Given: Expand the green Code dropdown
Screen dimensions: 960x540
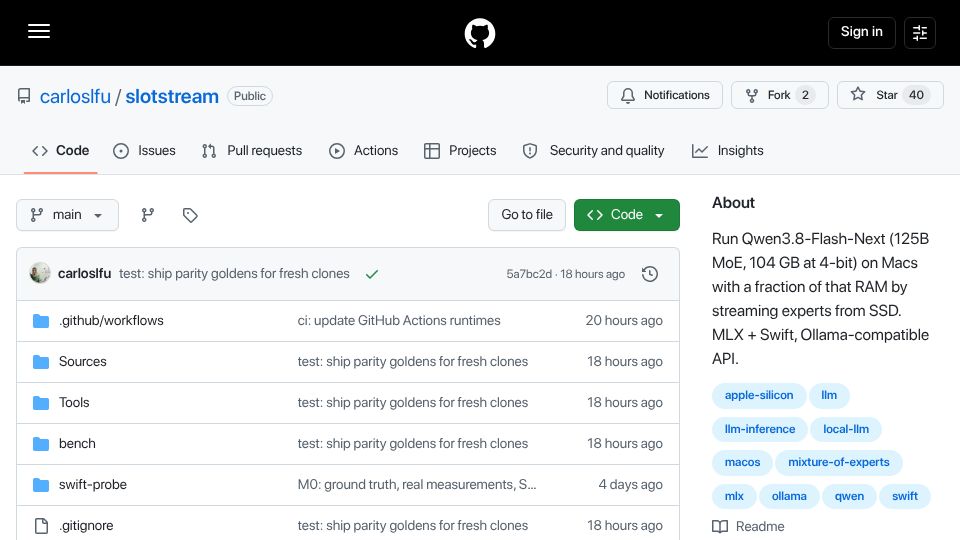Looking at the screenshot, I should click(626, 215).
